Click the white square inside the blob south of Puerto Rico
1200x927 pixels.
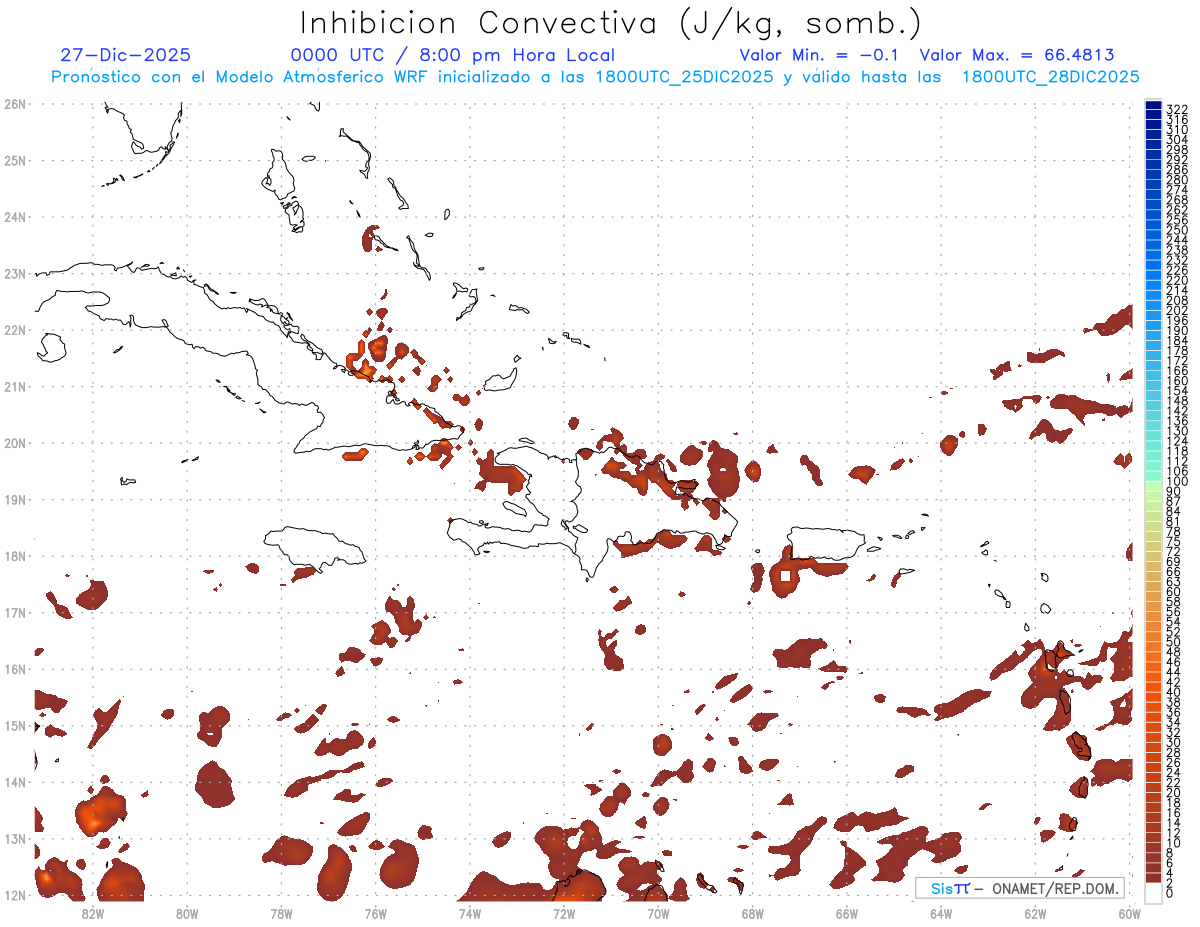pyautogui.click(x=785, y=576)
